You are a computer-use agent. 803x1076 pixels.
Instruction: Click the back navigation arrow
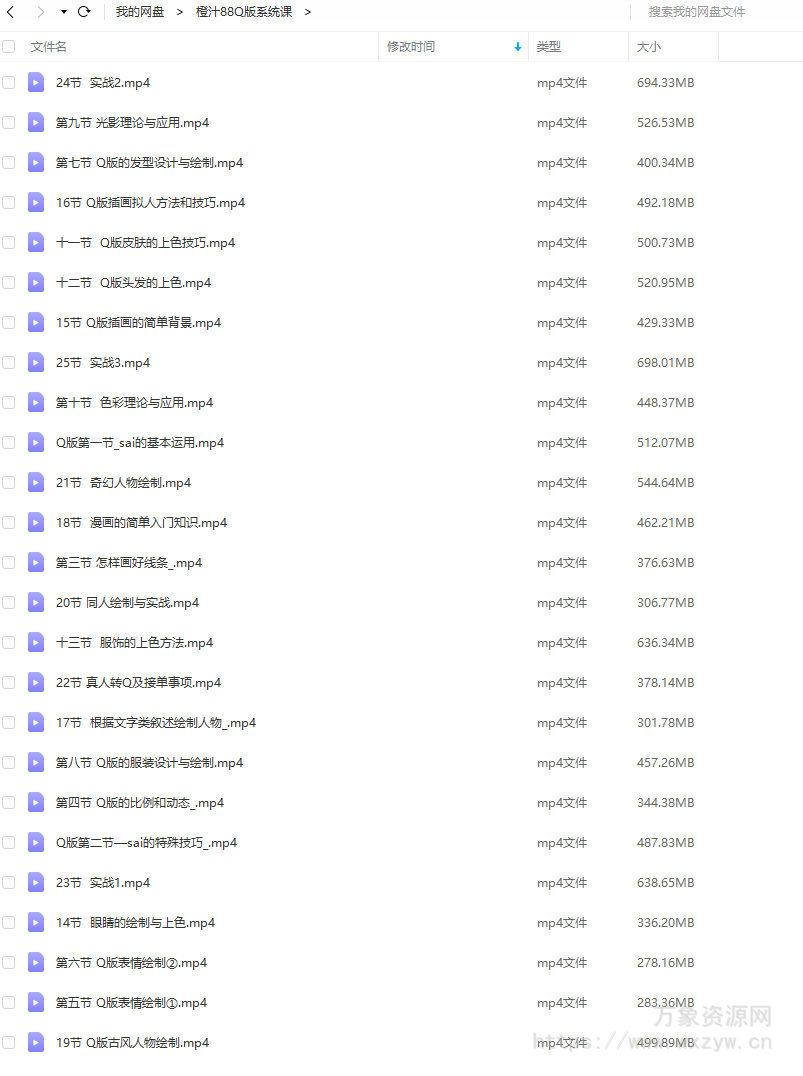tap(10, 12)
